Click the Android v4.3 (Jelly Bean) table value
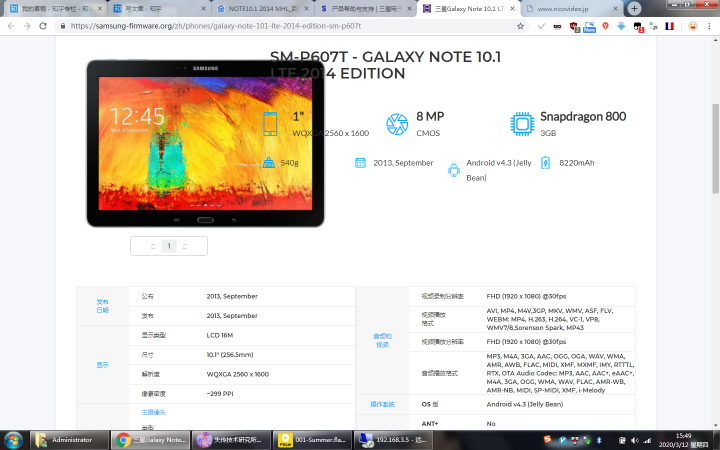The height and width of the screenshot is (450, 720). pyautogui.click(x=525, y=404)
